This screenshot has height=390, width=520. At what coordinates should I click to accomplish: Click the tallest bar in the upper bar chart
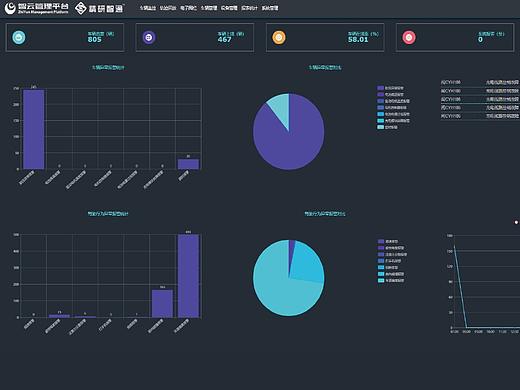(x=33, y=129)
